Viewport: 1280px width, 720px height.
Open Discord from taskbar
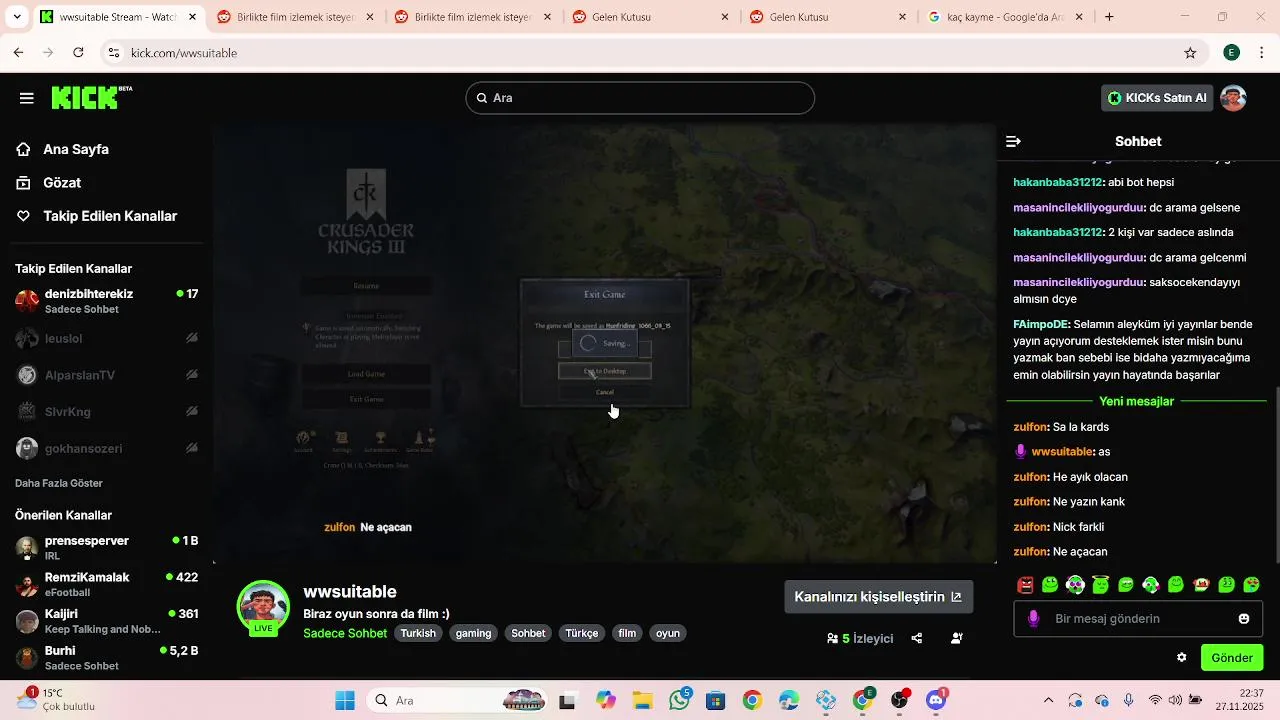point(936,700)
